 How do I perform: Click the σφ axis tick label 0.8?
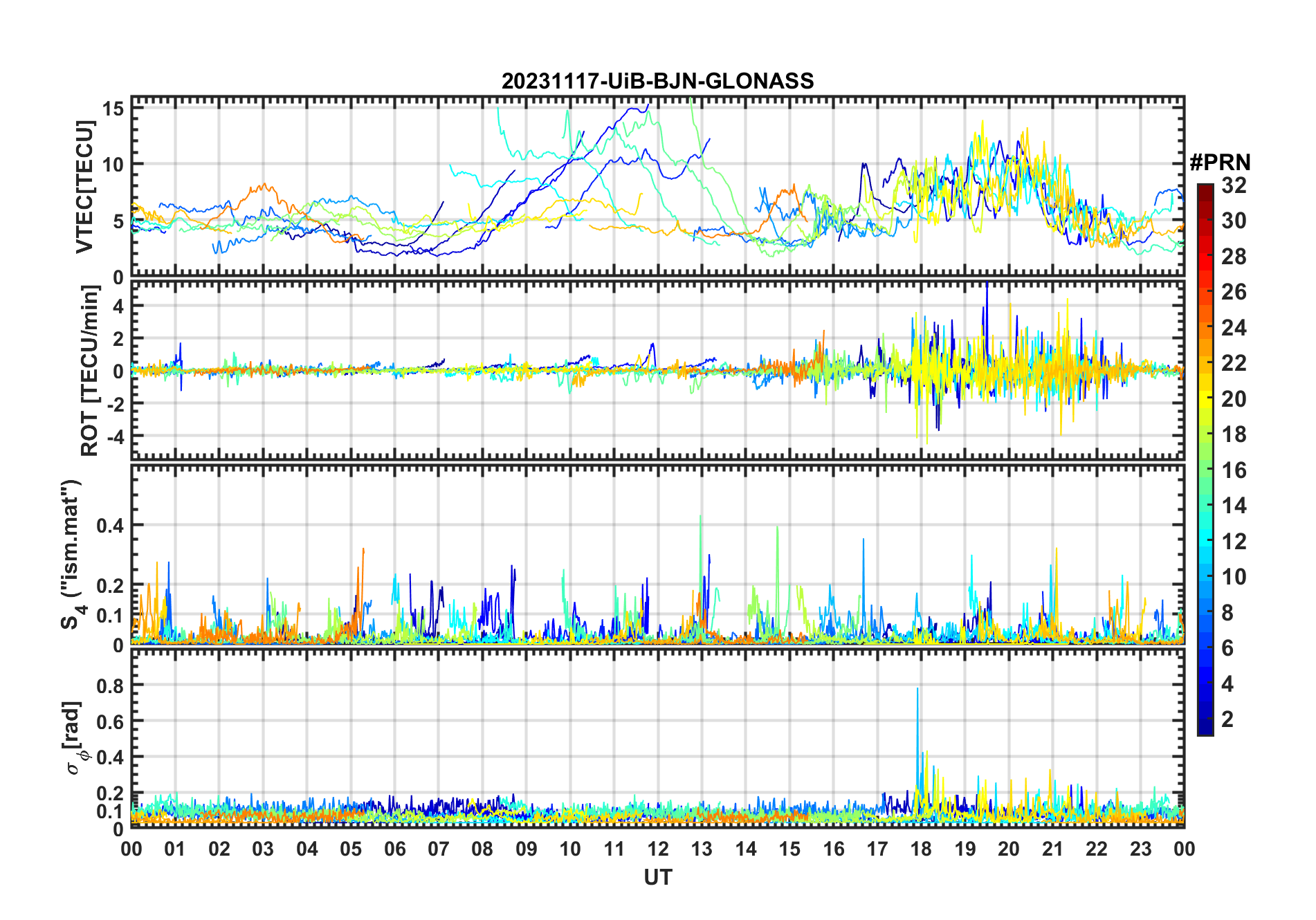(x=110, y=686)
